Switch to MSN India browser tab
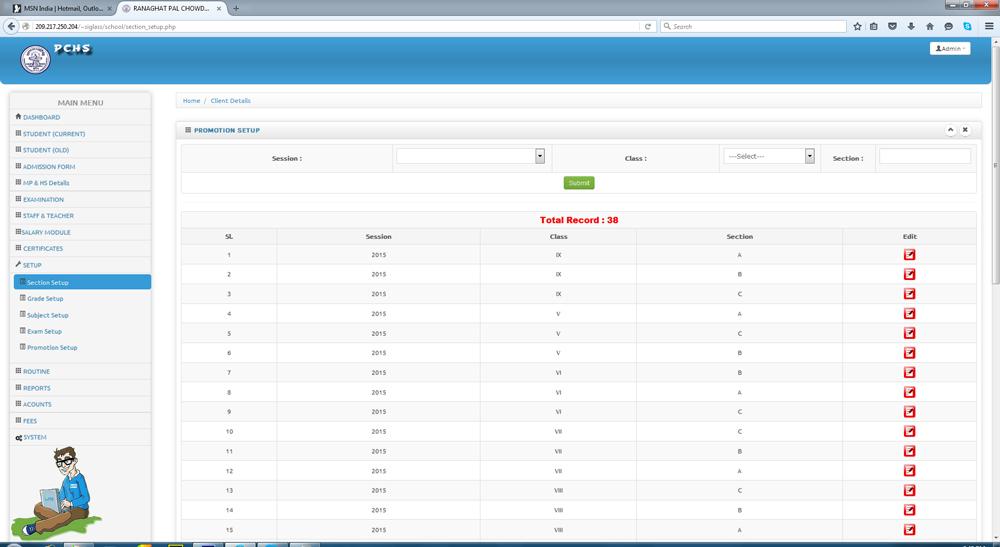 pos(61,9)
